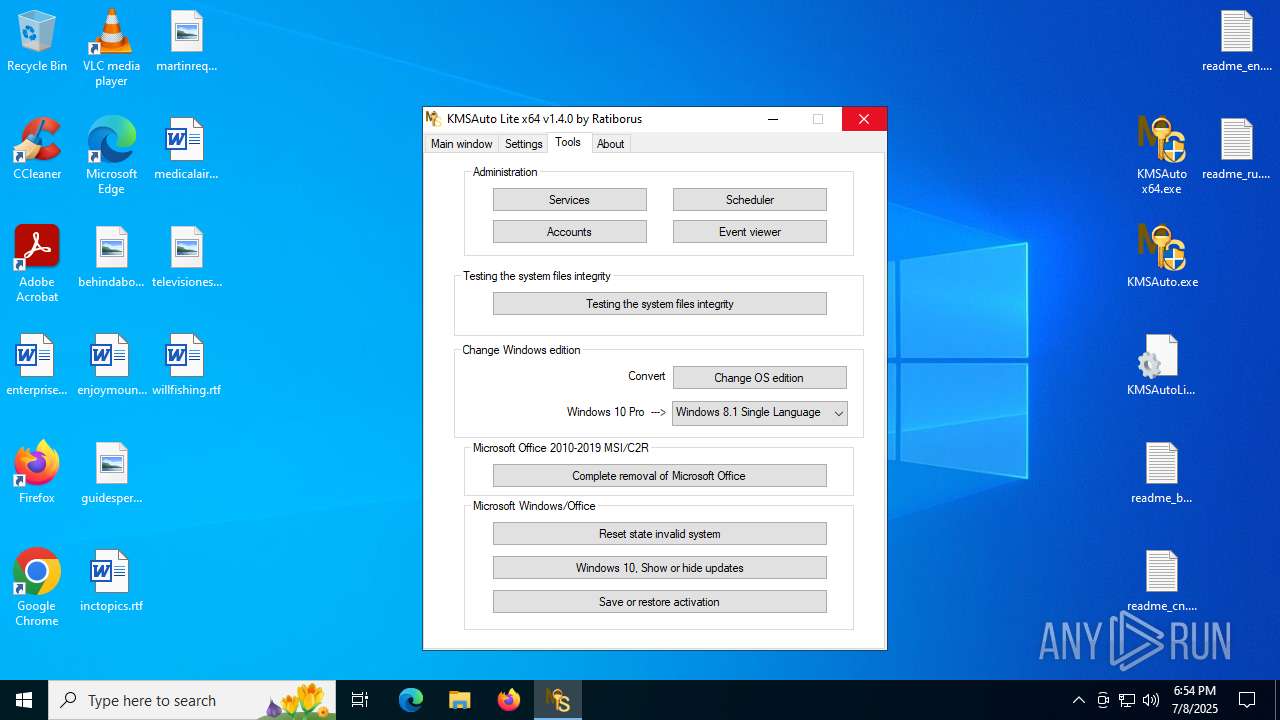The image size is (1280, 720).
Task: Click Change OS edition button
Action: coord(759,378)
